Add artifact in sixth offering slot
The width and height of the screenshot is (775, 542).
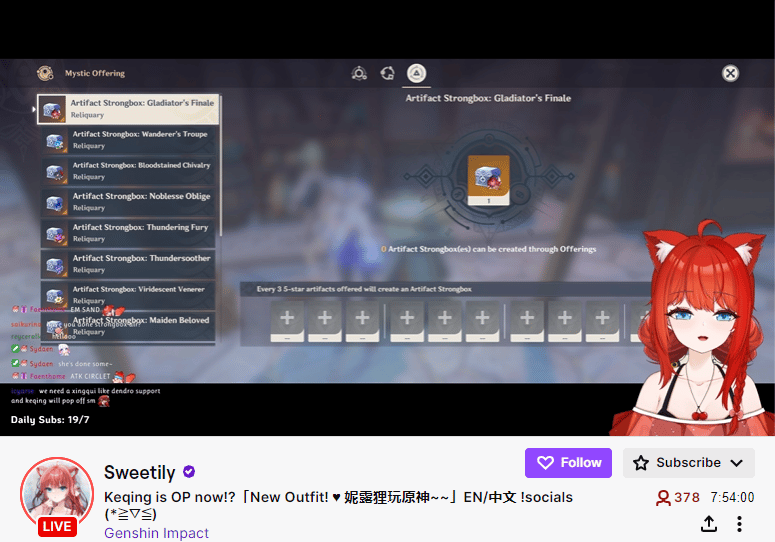click(482, 321)
